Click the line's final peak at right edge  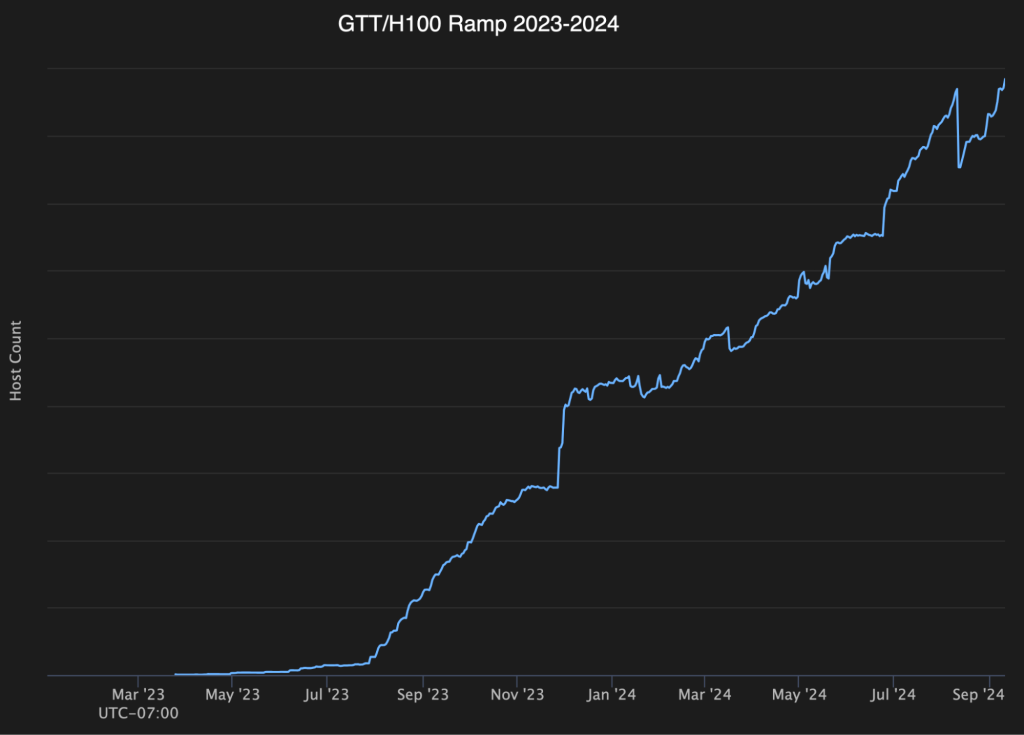click(x=1004, y=80)
